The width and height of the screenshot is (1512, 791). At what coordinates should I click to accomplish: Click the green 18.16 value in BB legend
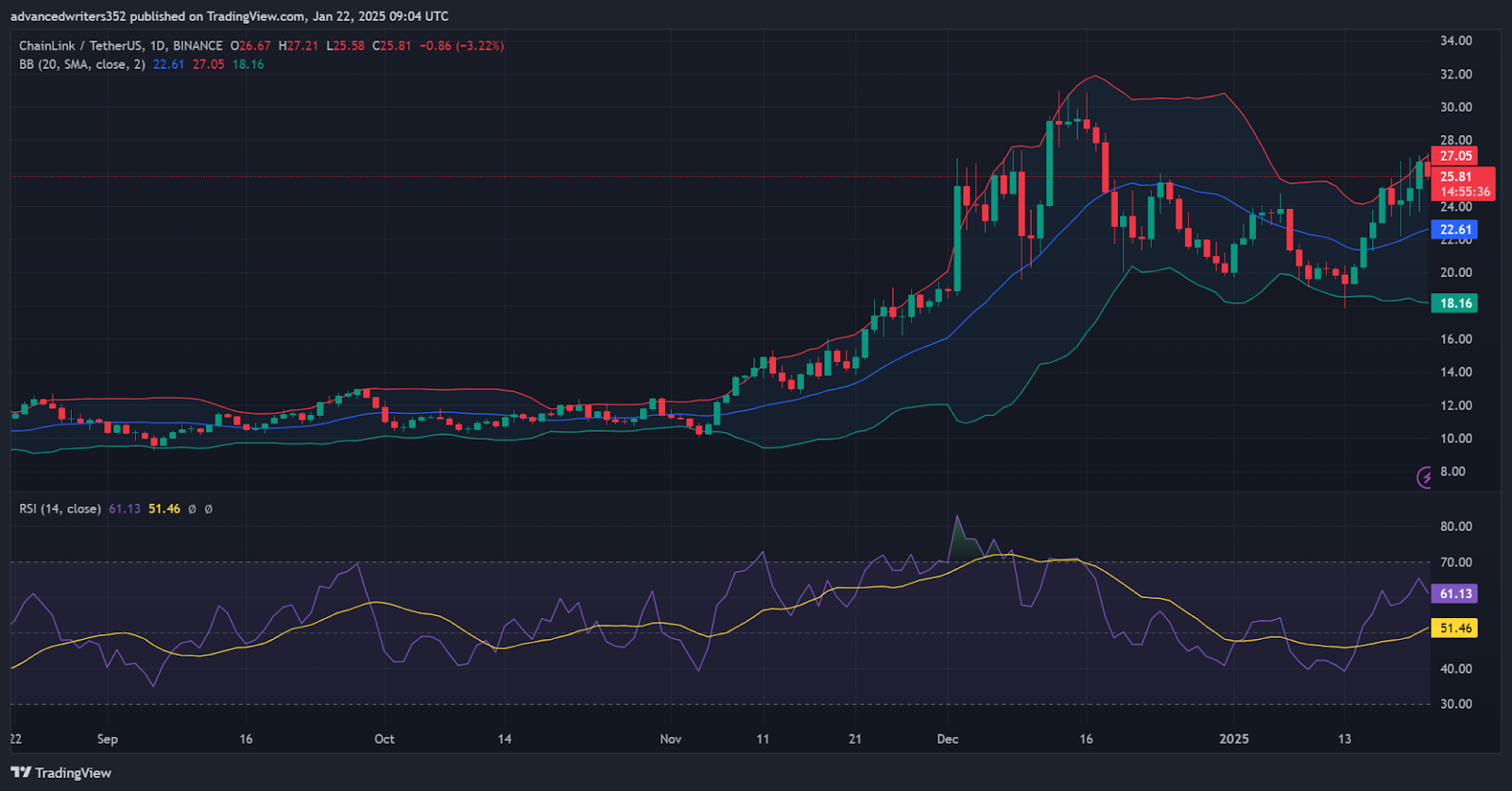(248, 64)
